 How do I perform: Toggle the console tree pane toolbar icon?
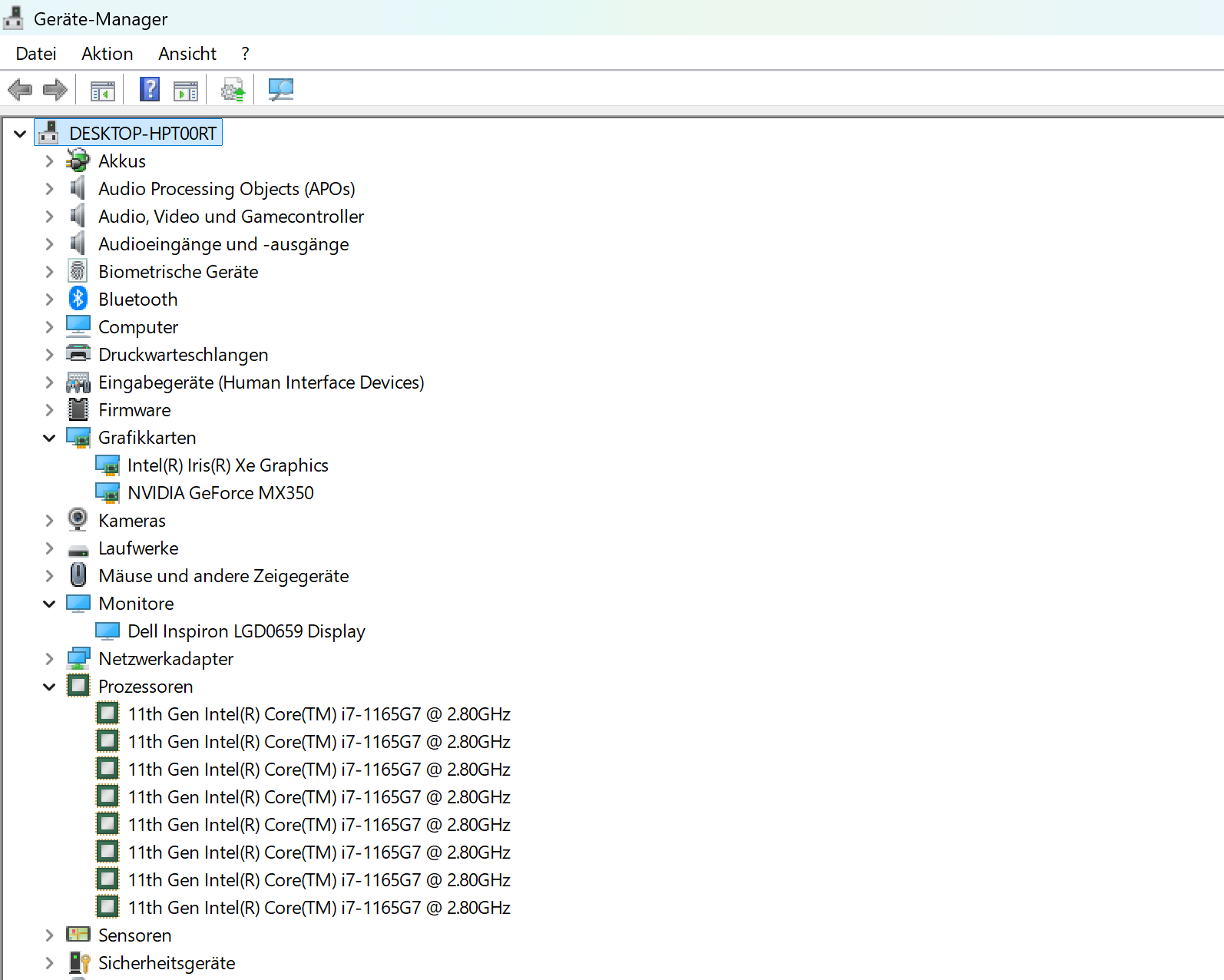pyautogui.click(x=103, y=90)
